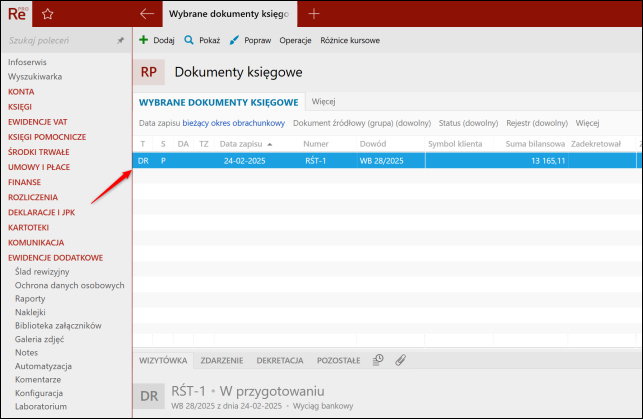This screenshot has width=643, height=419.
Task: Click the DR document badge in the details panel
Action: [x=149, y=396]
